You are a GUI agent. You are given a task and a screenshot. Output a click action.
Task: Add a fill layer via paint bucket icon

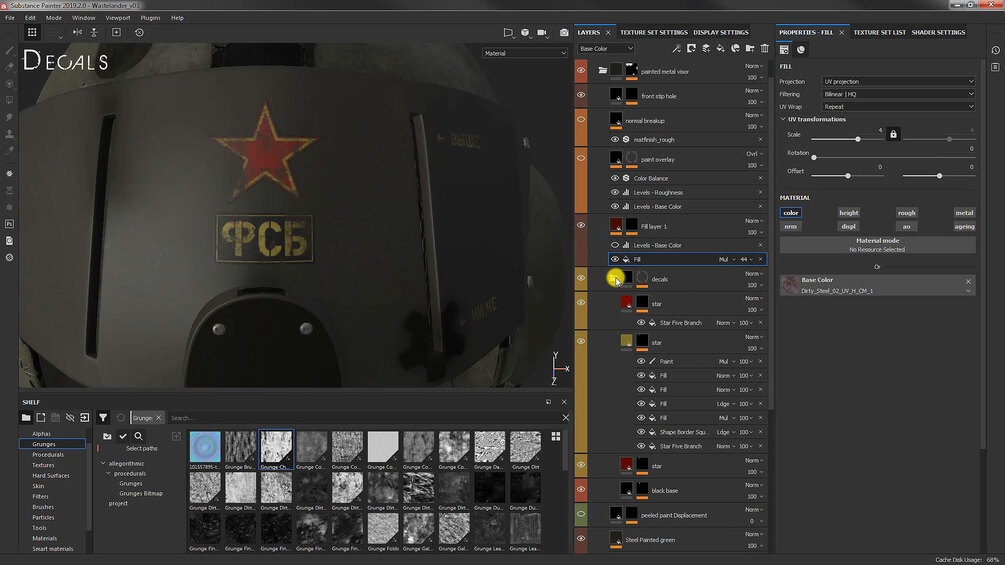click(x=720, y=49)
